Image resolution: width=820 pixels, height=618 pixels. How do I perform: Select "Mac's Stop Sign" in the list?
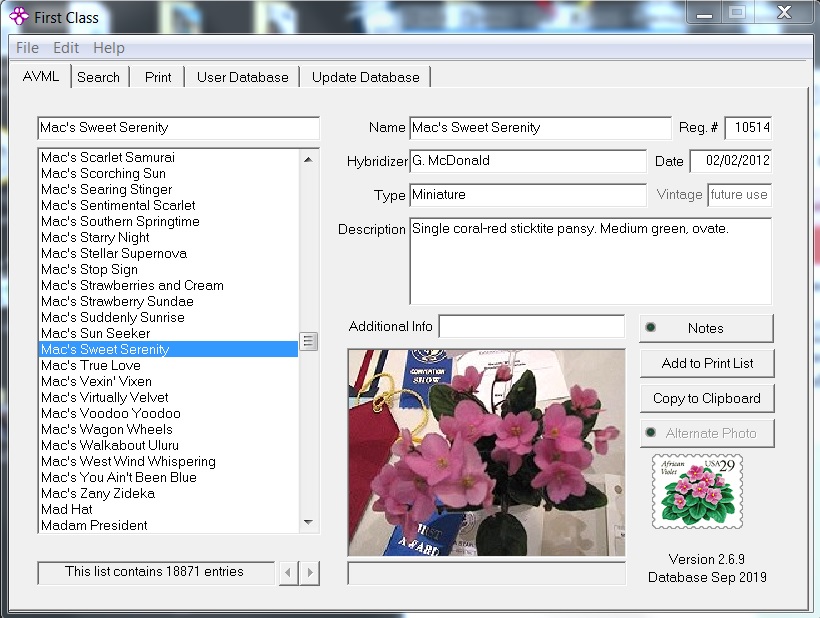point(168,269)
